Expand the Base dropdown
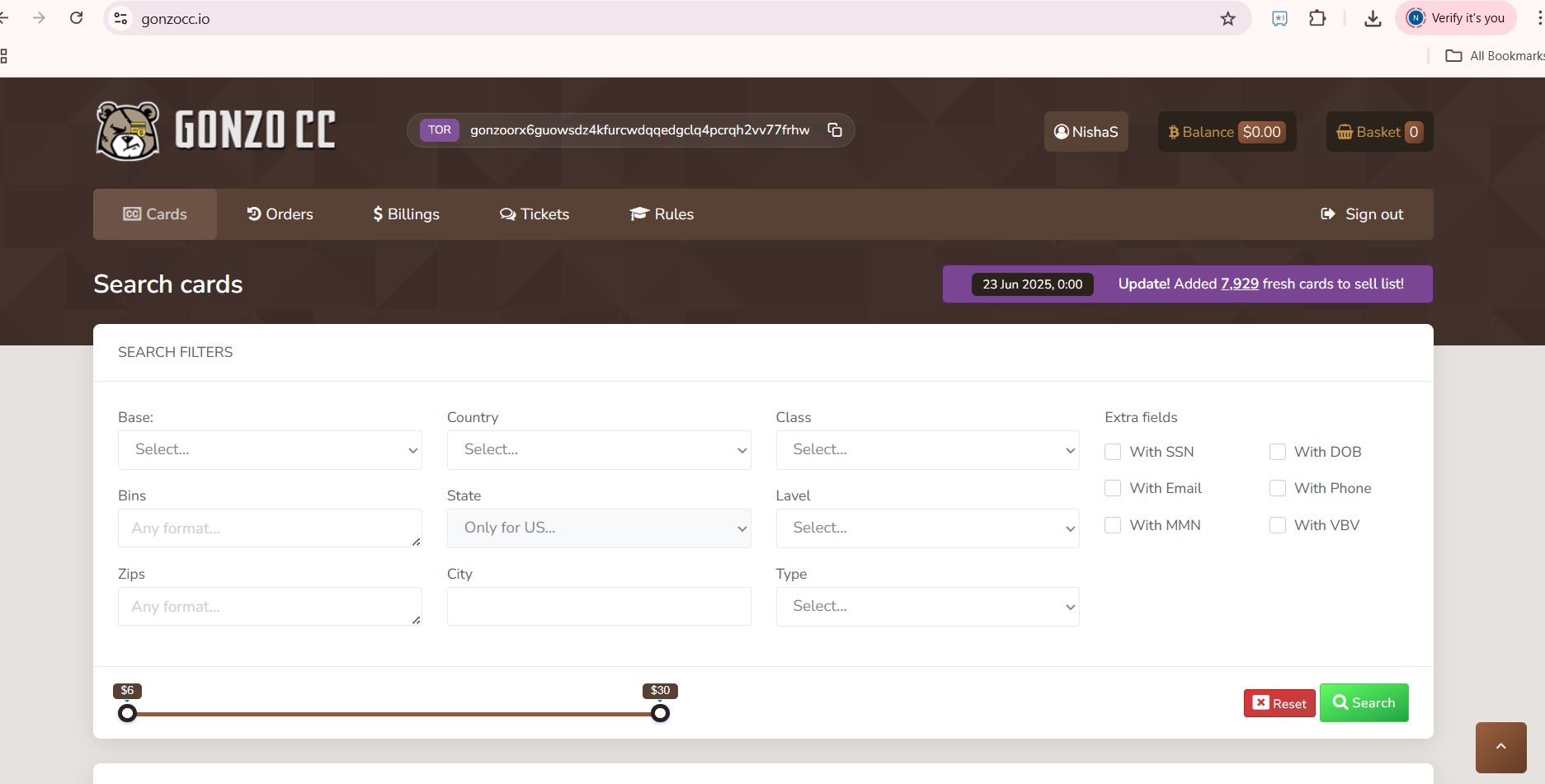The image size is (1545, 784). pyautogui.click(x=270, y=450)
